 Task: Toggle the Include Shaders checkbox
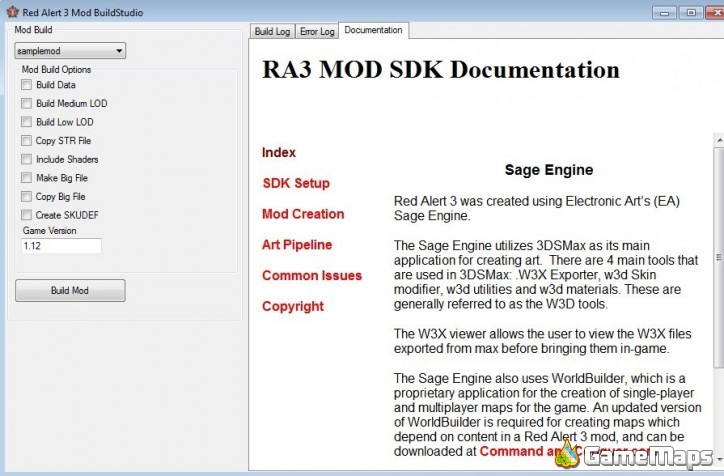(x=26, y=159)
